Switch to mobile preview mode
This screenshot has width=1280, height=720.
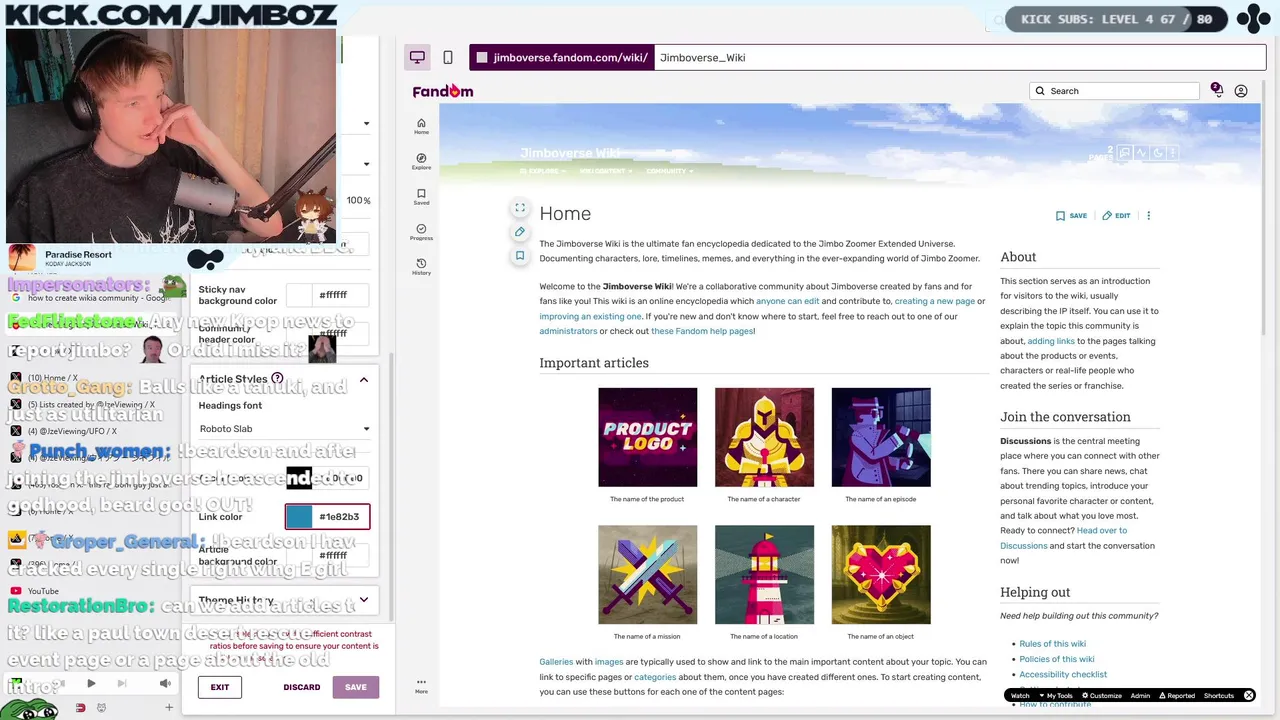click(x=448, y=57)
